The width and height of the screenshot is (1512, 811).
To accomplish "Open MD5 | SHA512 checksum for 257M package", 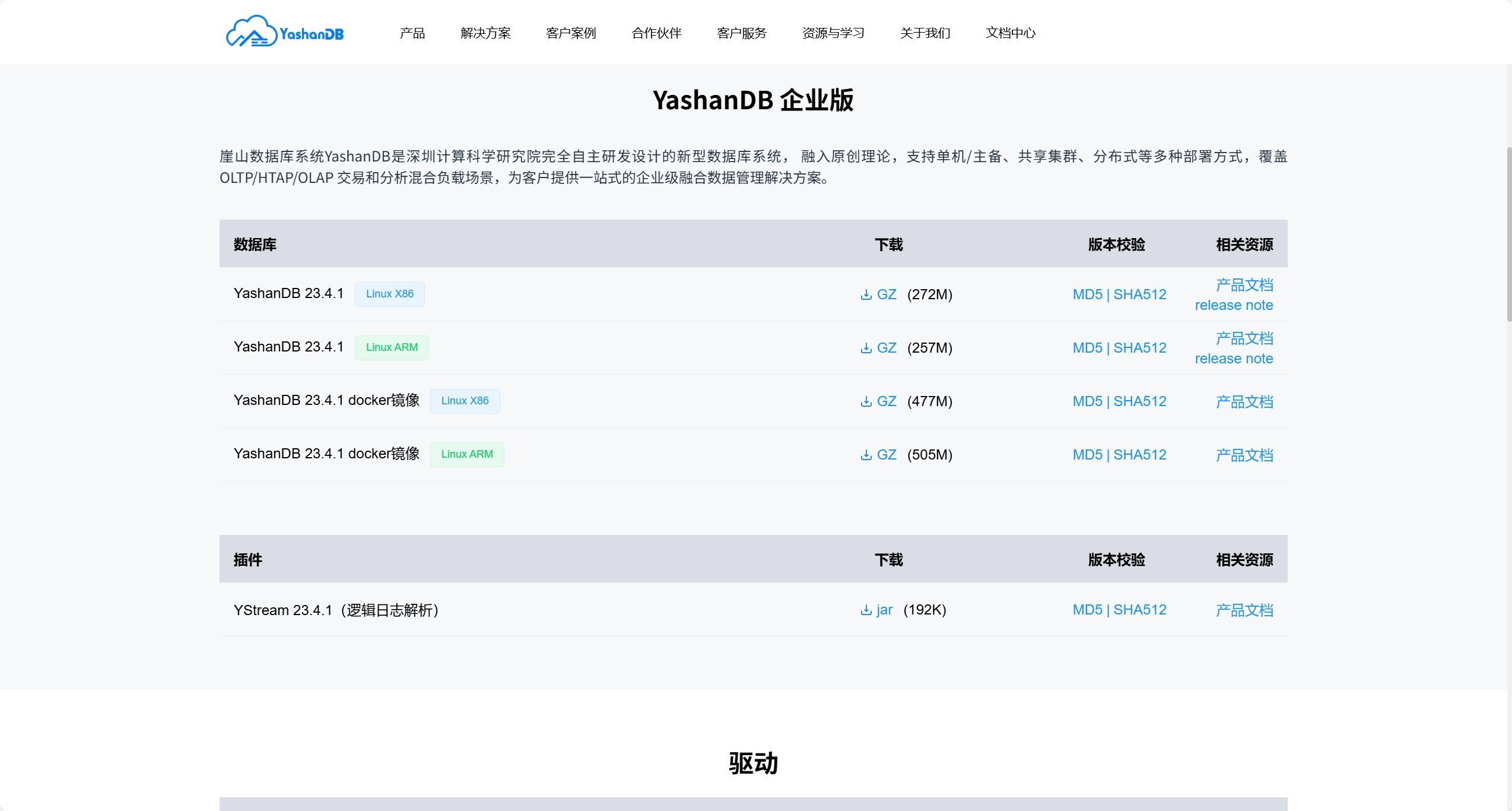I will tap(1119, 348).
